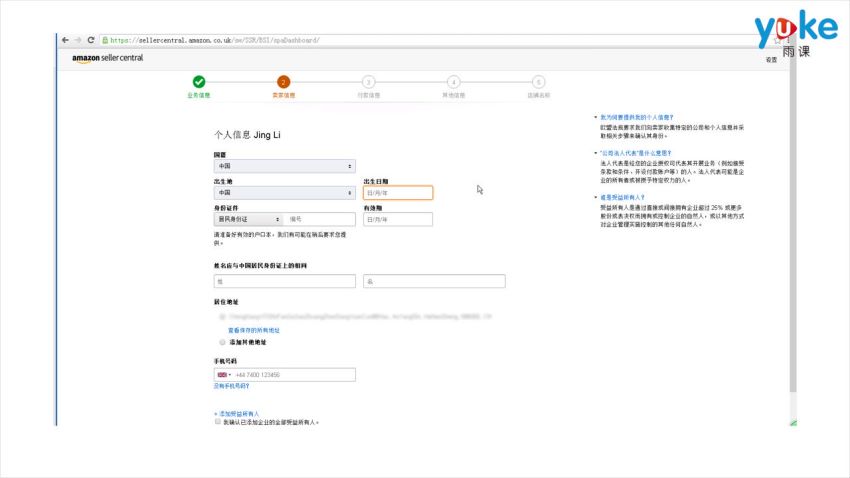The width and height of the screenshot is (850, 478).
Task: Click the green checkmark step 1 icon
Action: pos(199,82)
